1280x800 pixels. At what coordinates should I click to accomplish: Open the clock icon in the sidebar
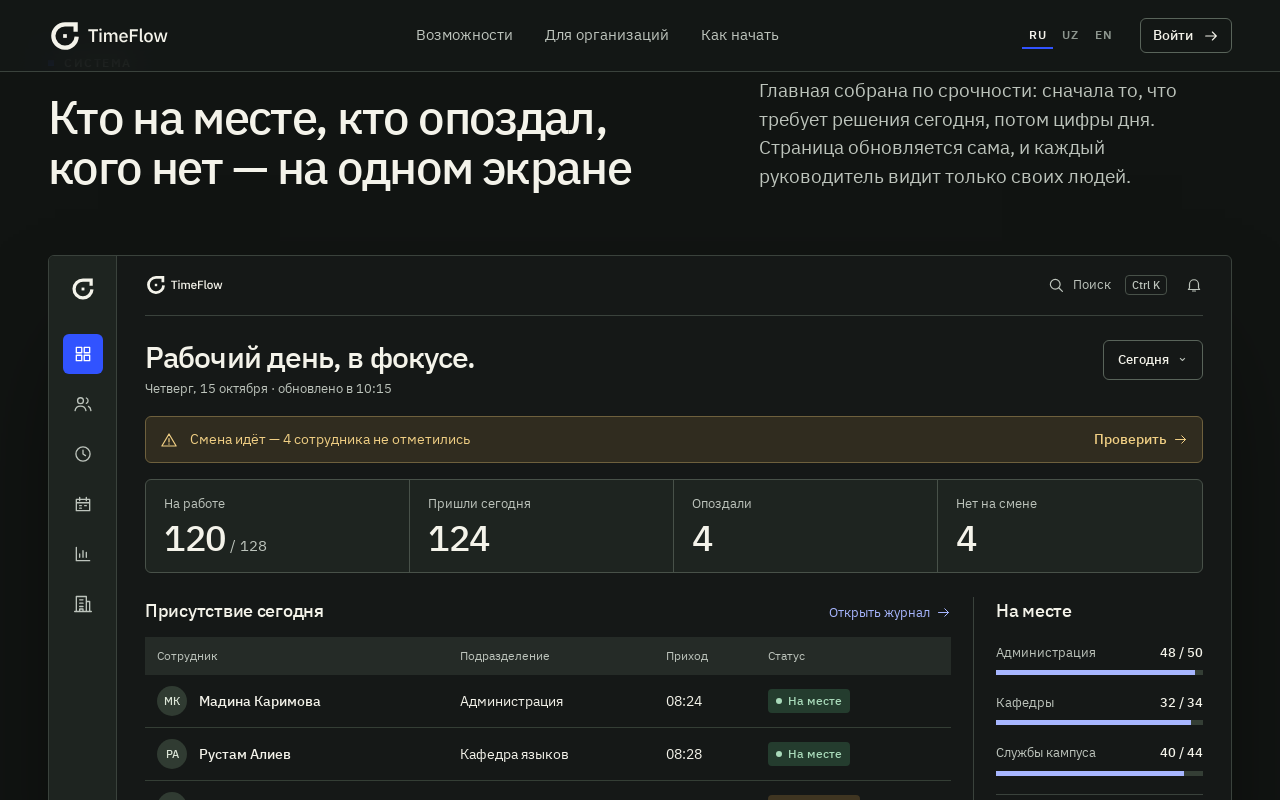(x=83, y=454)
